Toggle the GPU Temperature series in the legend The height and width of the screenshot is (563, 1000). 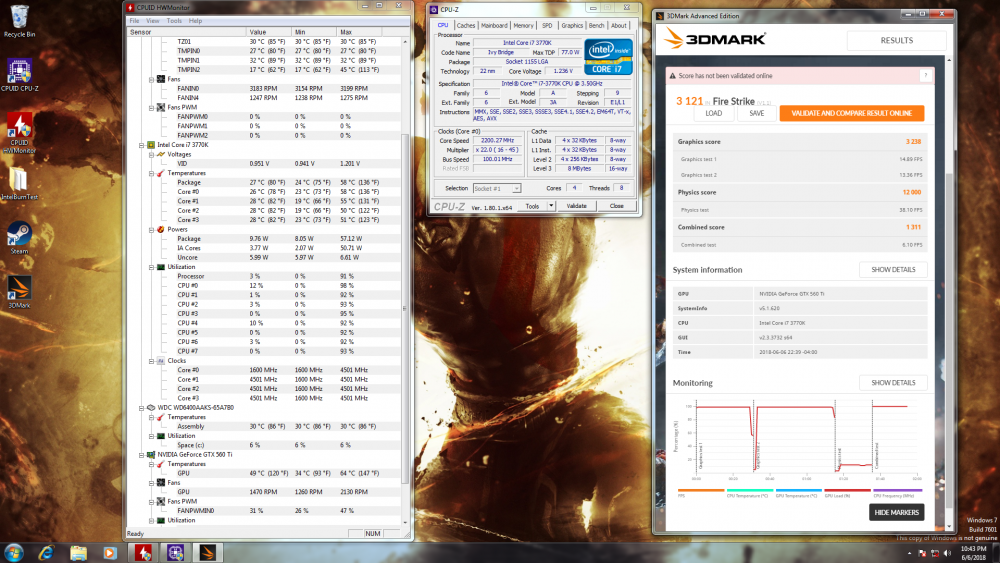coord(798,492)
